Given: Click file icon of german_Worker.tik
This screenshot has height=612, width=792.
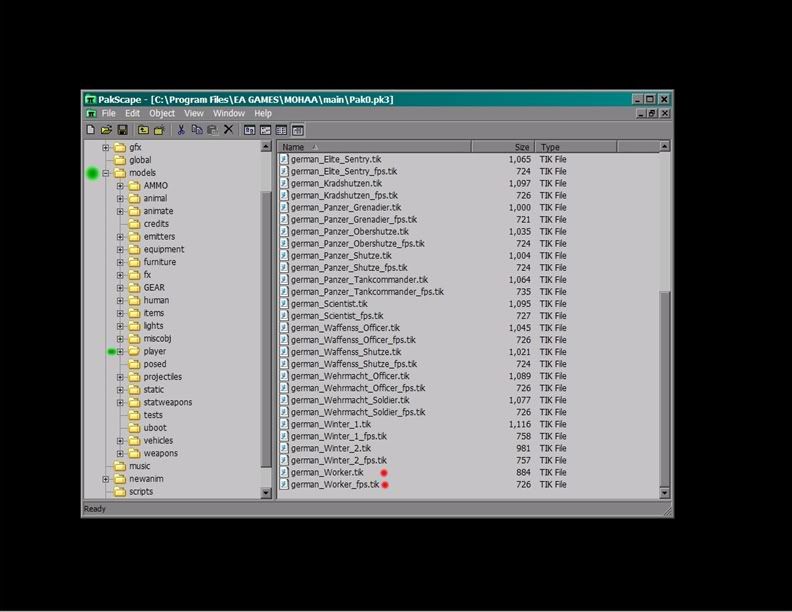Looking at the screenshot, I should point(284,472).
